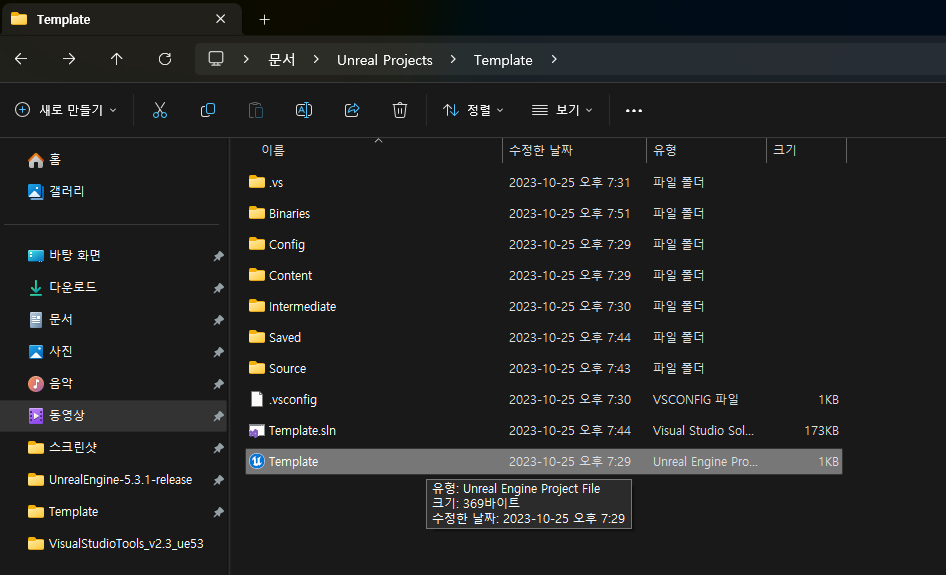Click the Template breadcrumb in address bar
Viewport: 946px width, 575px height.
tap(503, 60)
